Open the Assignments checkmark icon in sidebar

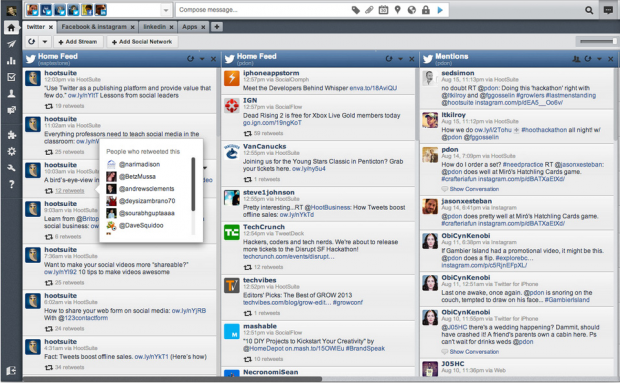pos(11,77)
